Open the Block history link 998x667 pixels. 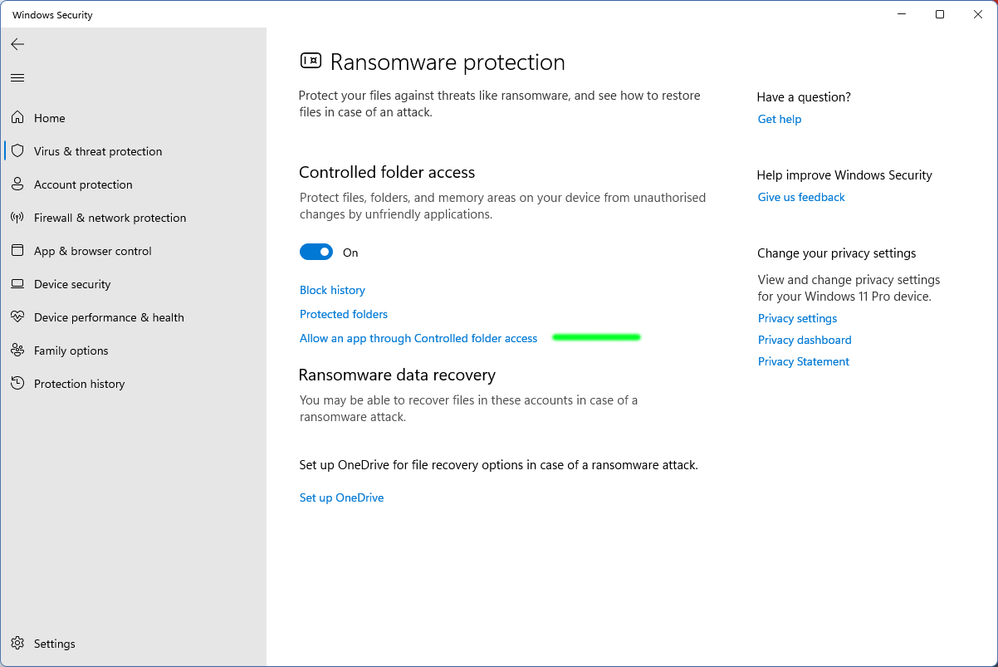[x=332, y=290]
